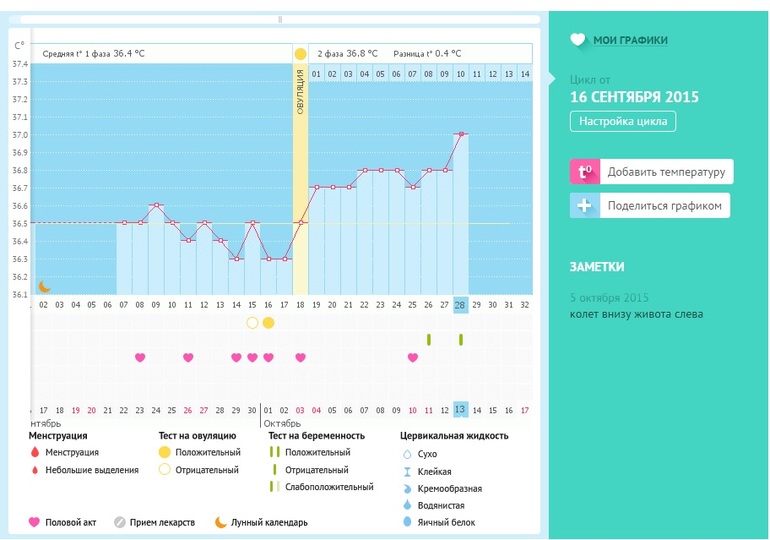Image resolution: width=770 pixels, height=540 pixels.
Task: Click the yellow ovulation circle in chart header
Action: [x=300, y=53]
